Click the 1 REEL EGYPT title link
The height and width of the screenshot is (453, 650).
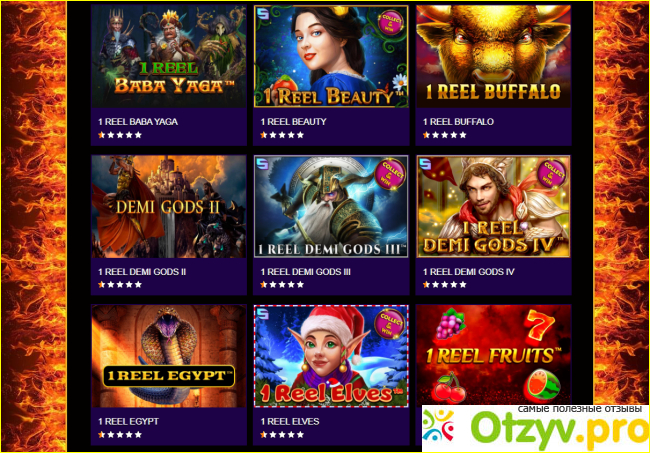click(128, 422)
